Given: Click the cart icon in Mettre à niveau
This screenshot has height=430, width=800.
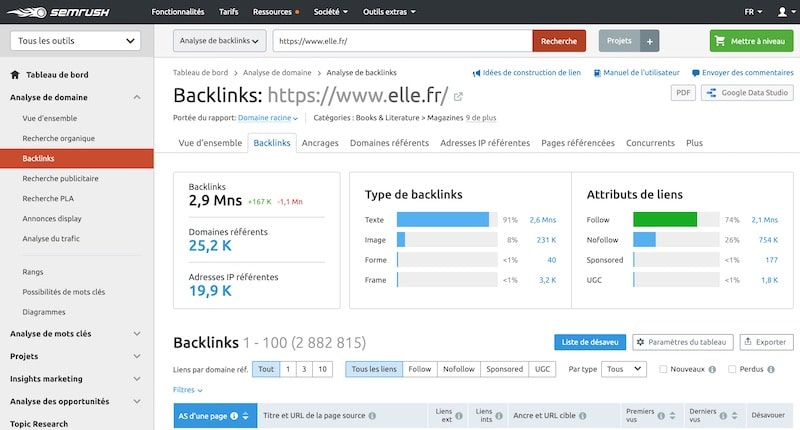Looking at the screenshot, I should (x=720, y=41).
